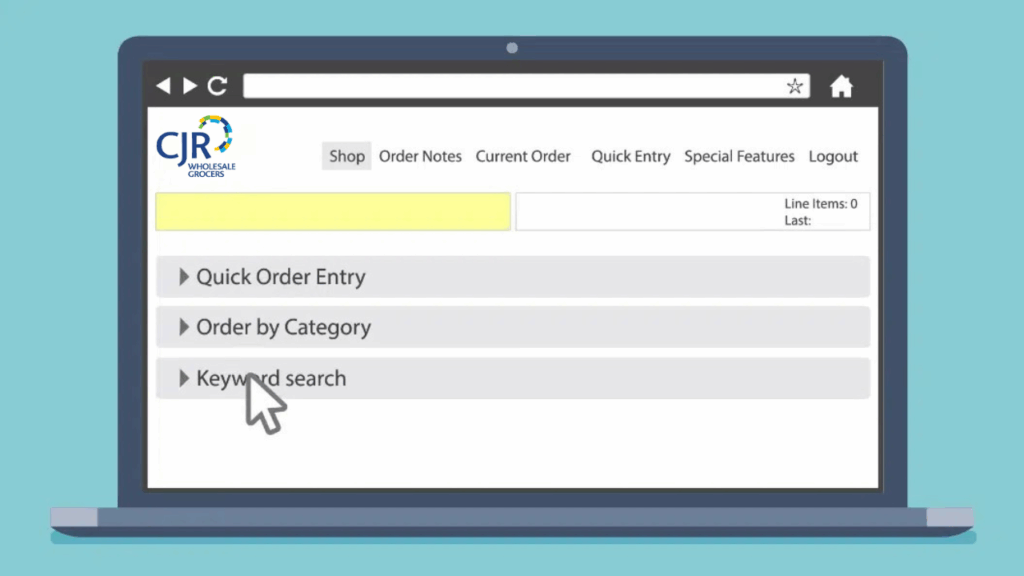
Task: Click the CJR Wholesale Grocers logo
Action: pos(196,146)
